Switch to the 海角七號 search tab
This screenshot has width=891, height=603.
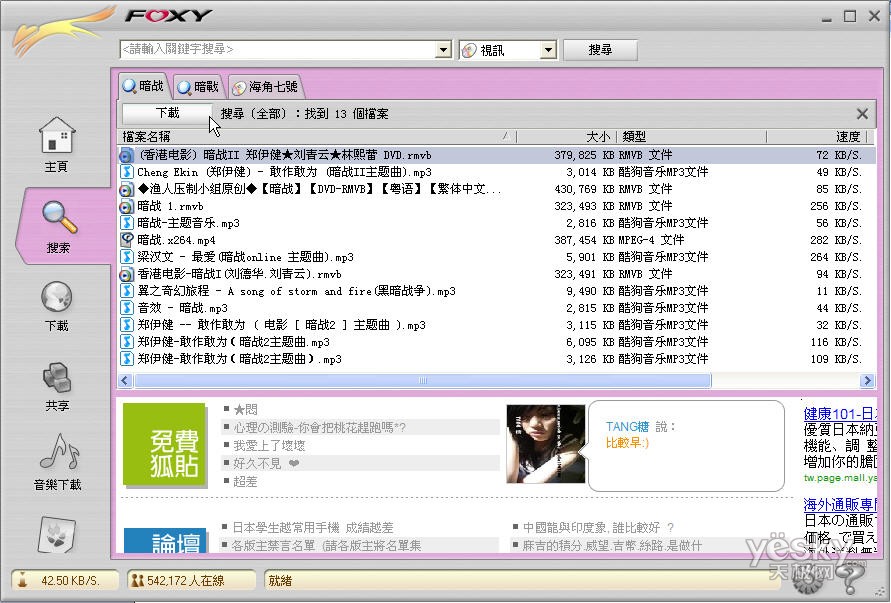click(x=265, y=87)
